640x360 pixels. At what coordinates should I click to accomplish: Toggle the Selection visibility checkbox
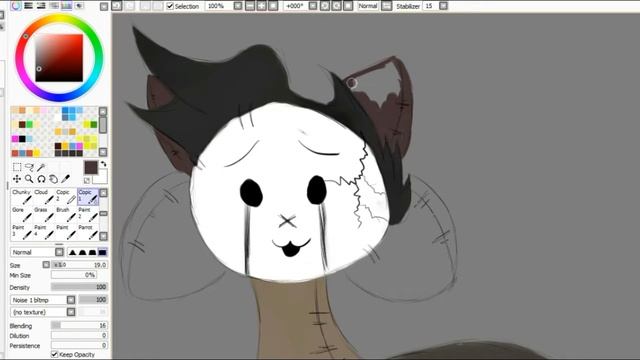click(x=170, y=6)
